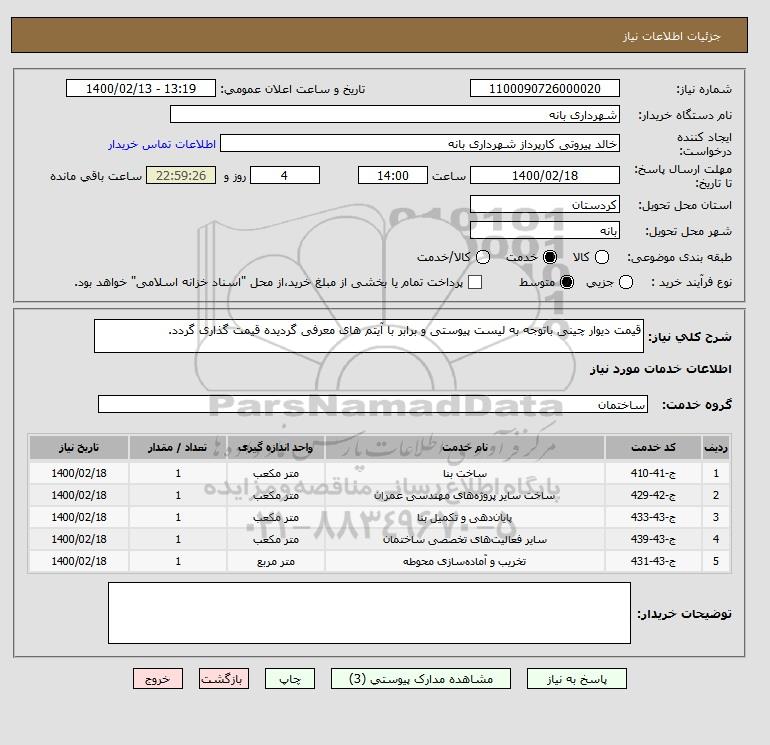Click the اطلاعات خدمات مورد نیاز heading
Image resolution: width=770 pixels, height=745 pixels.
click(x=660, y=369)
